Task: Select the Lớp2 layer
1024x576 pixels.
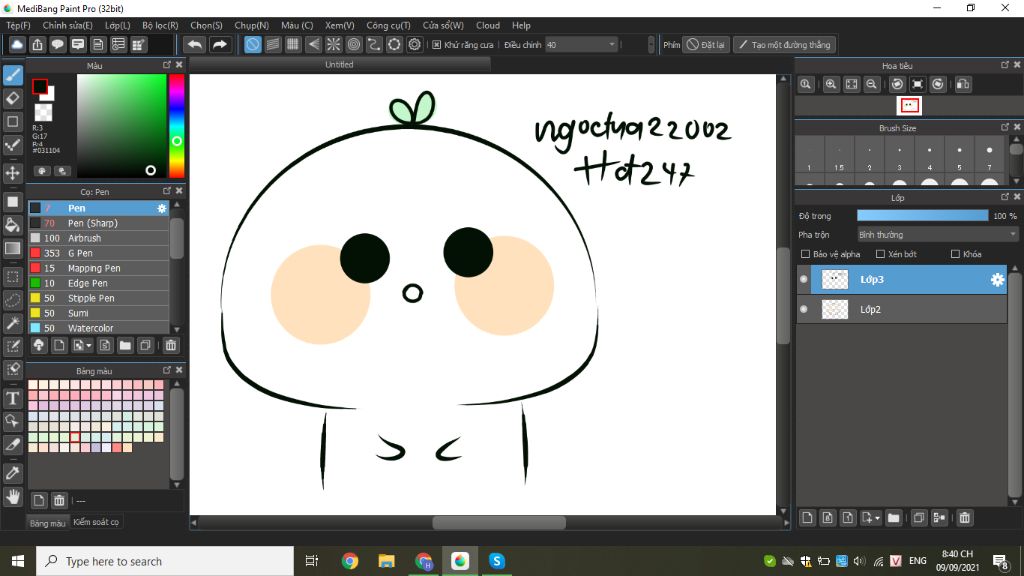Action: click(902, 310)
